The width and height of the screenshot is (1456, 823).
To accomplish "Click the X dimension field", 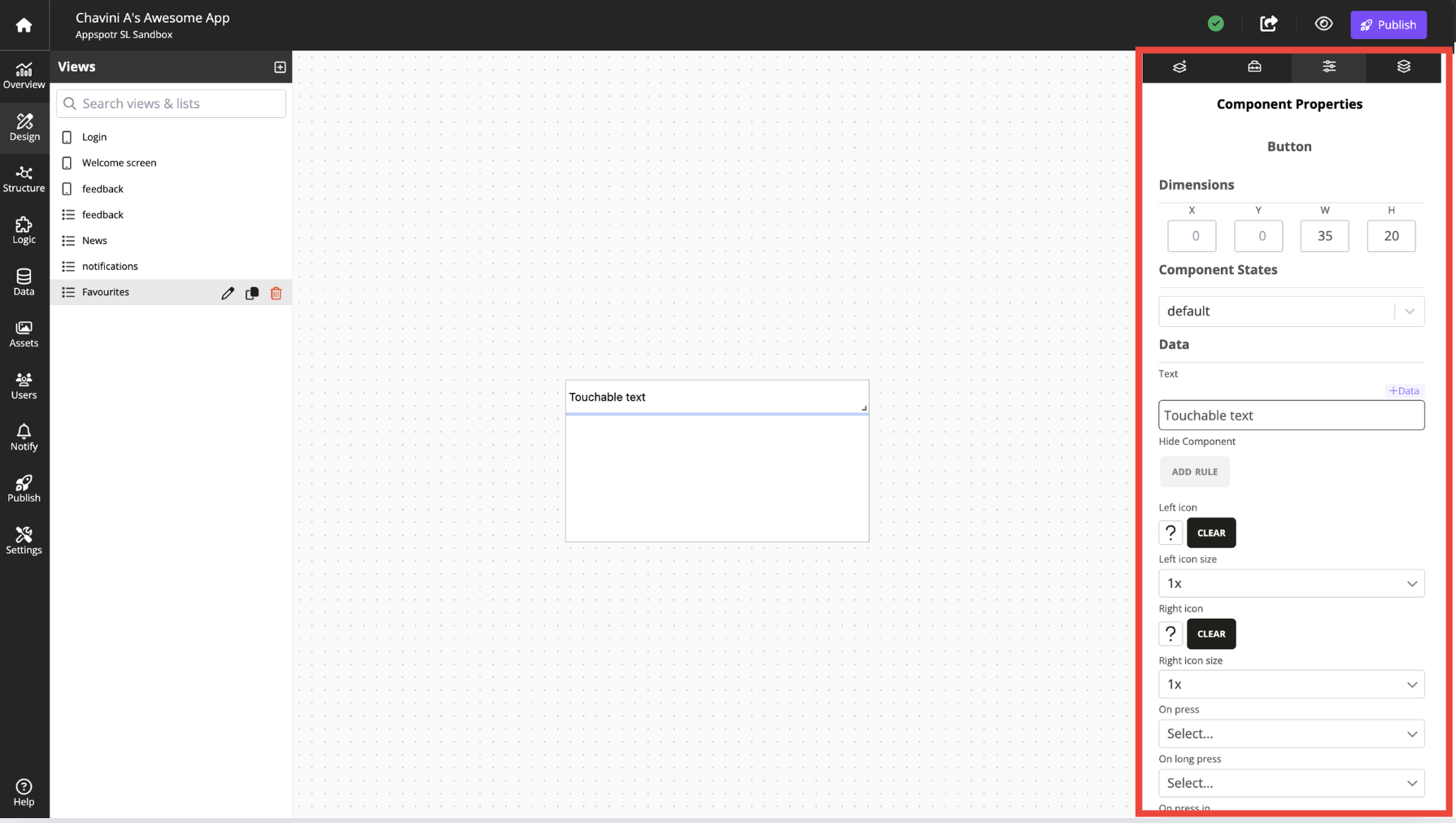I will (1192, 236).
